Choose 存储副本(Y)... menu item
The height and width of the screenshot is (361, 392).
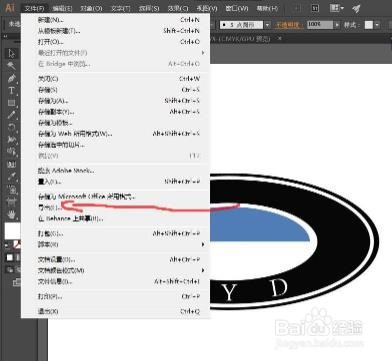click(115, 112)
